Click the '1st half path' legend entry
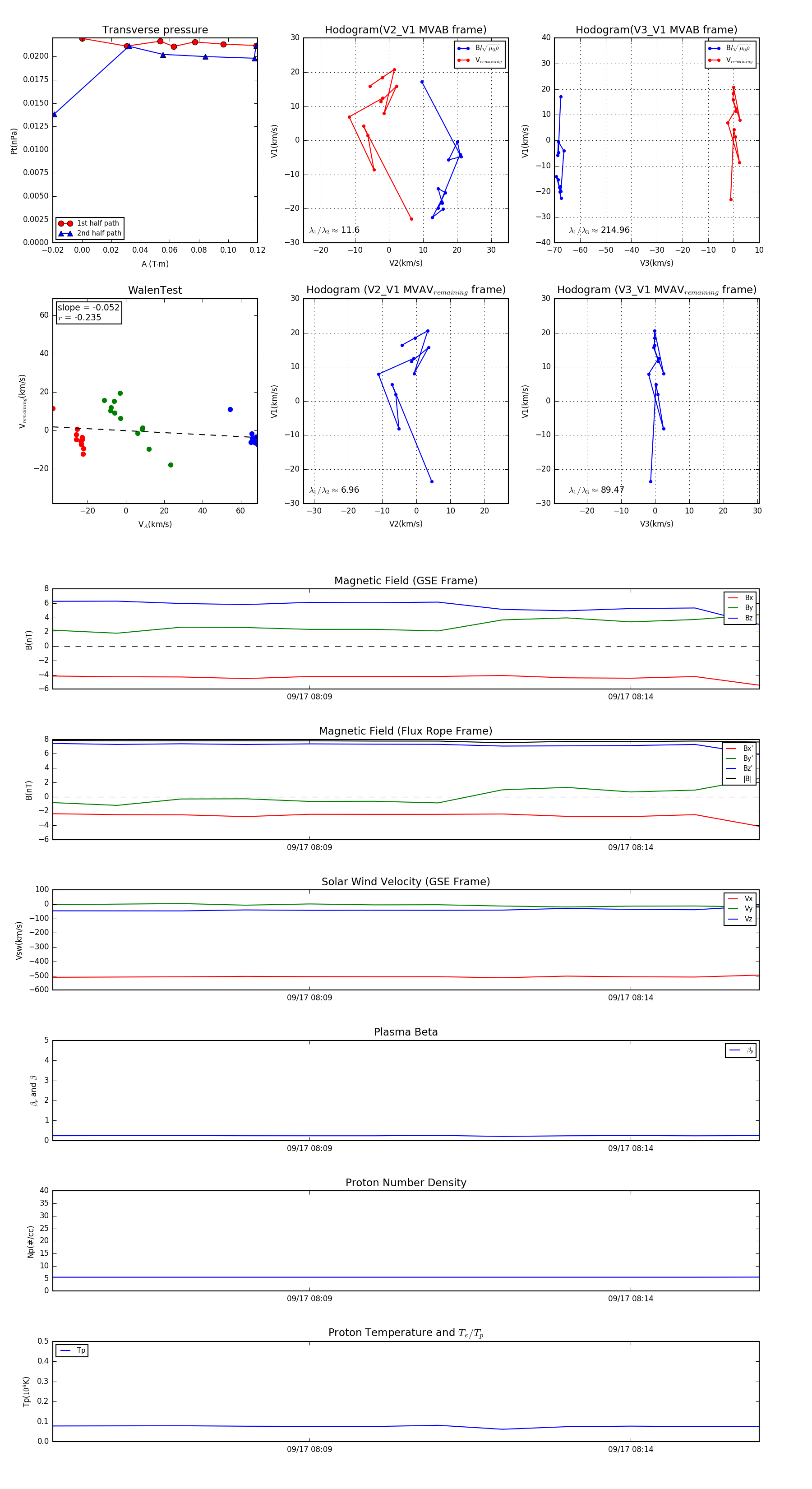812x1489 pixels. click(x=90, y=223)
